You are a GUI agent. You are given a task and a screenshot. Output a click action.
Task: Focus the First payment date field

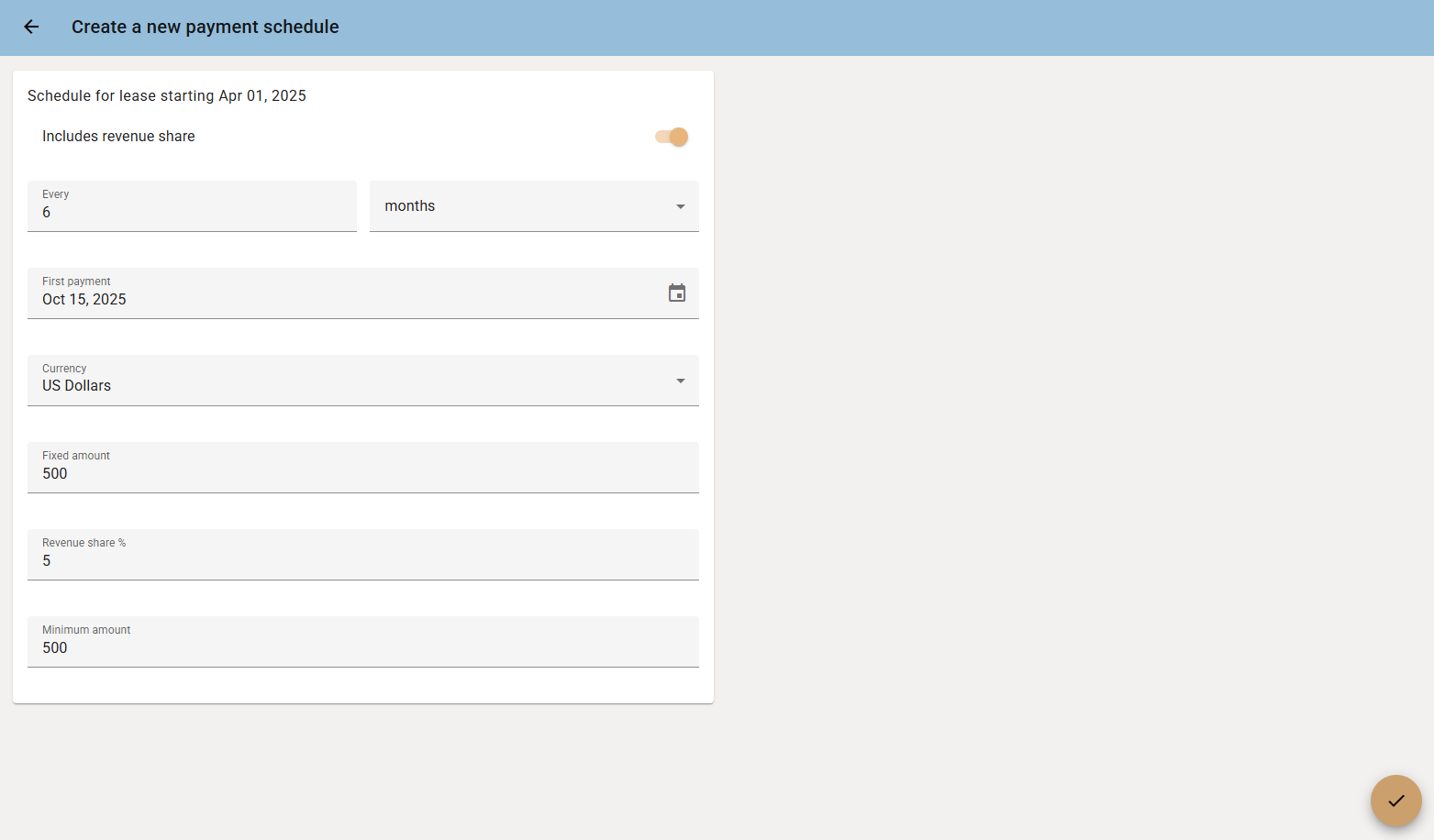click(363, 293)
